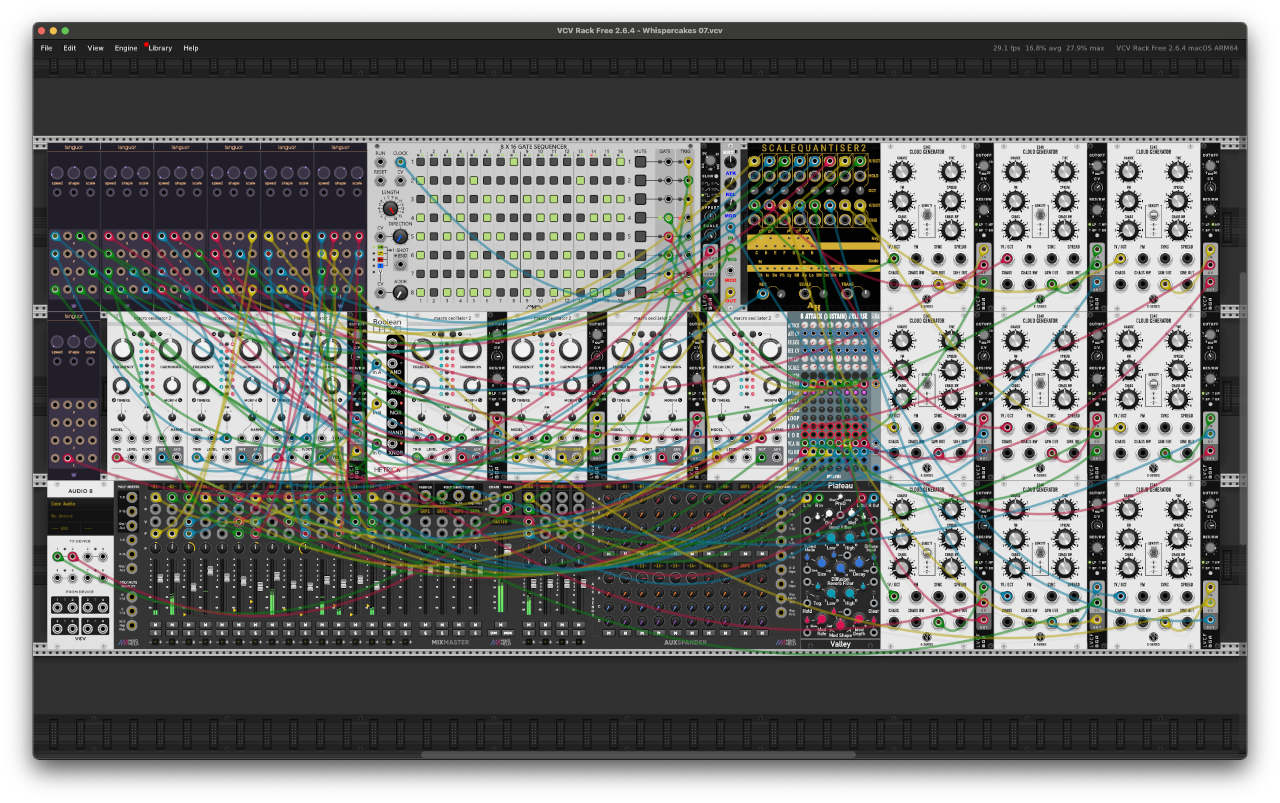Mute row 1 of the gate sequencer
The width and height of the screenshot is (1280, 803).
pyautogui.click(x=641, y=162)
